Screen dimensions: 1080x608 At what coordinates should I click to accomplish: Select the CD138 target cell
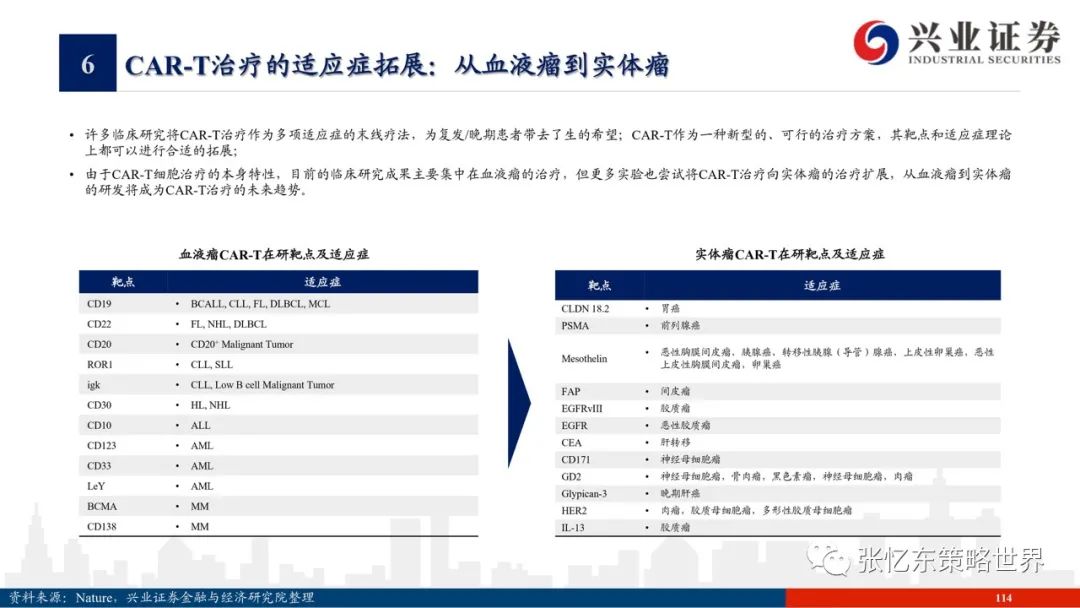coord(102,527)
